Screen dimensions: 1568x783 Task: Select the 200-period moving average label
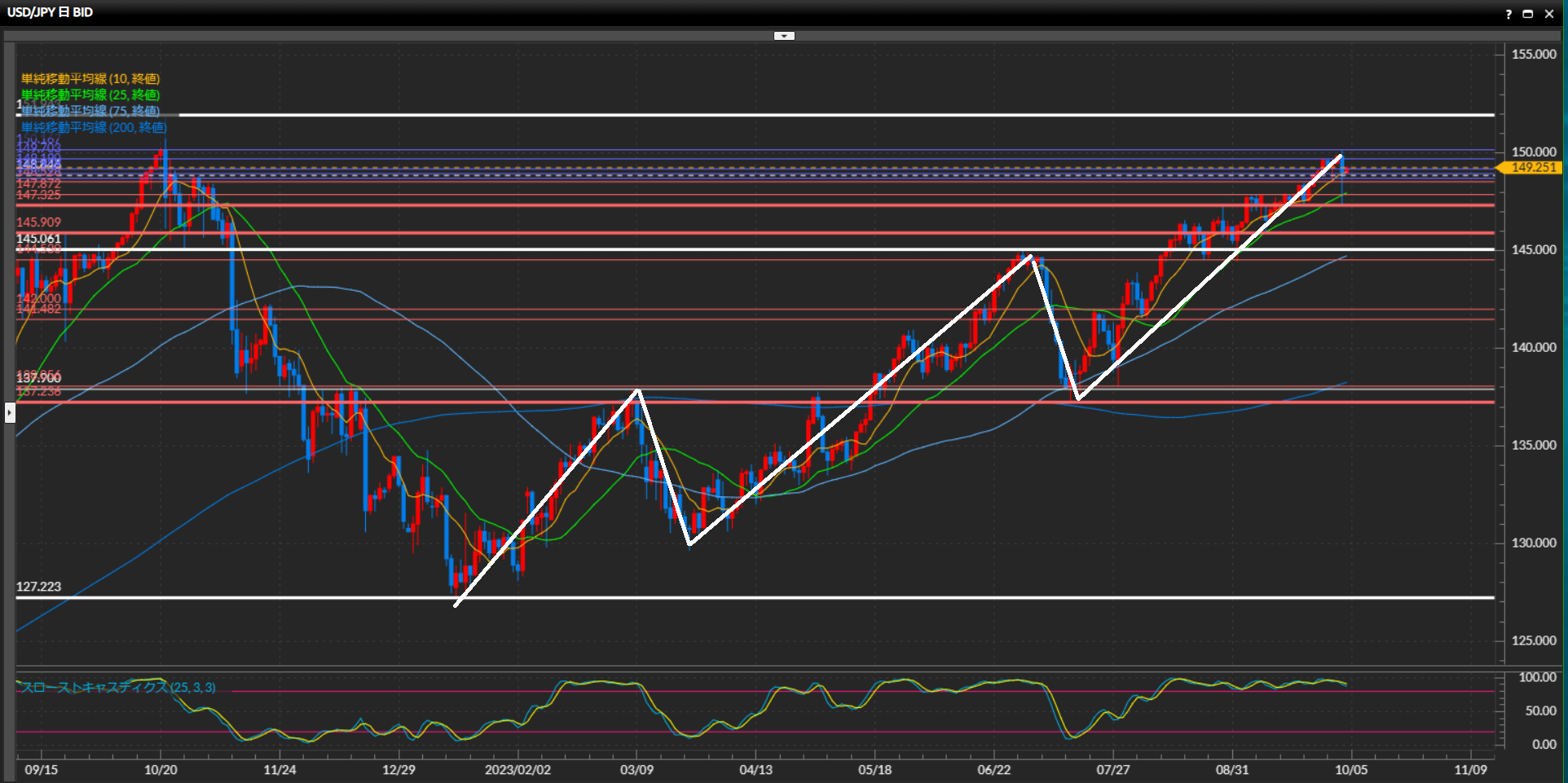[x=94, y=128]
